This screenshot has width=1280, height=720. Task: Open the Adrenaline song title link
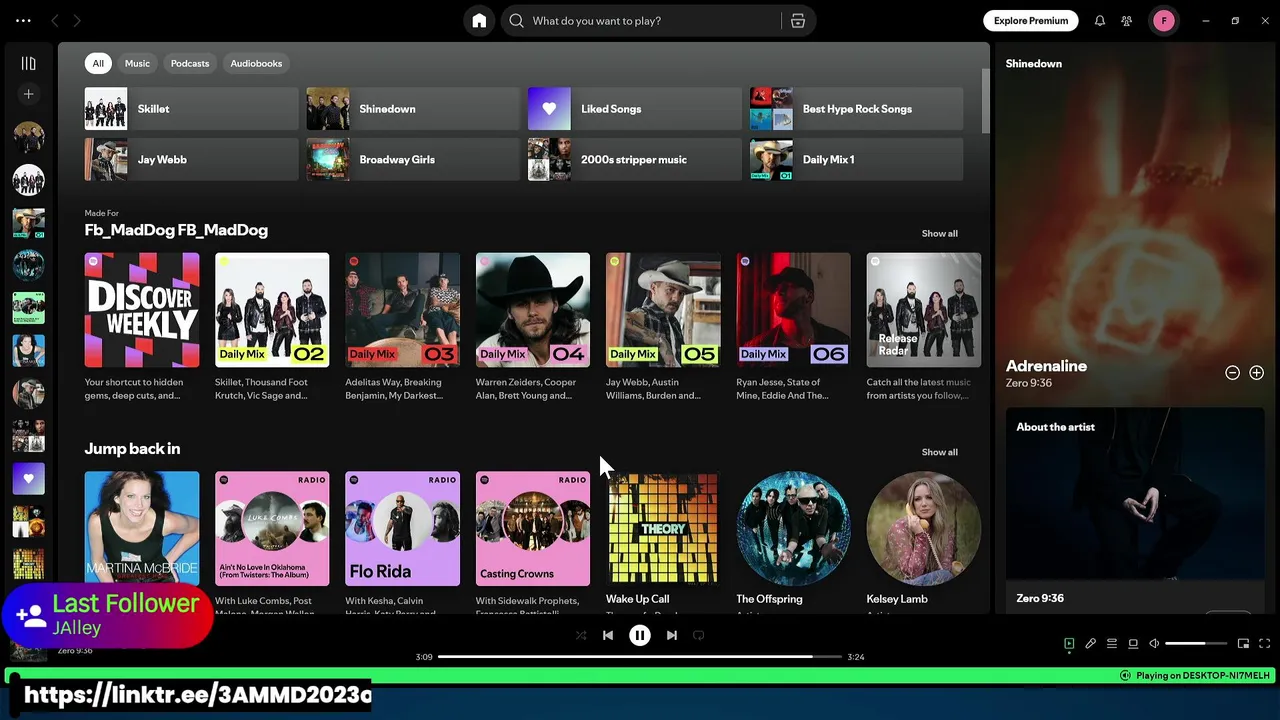(1046, 366)
